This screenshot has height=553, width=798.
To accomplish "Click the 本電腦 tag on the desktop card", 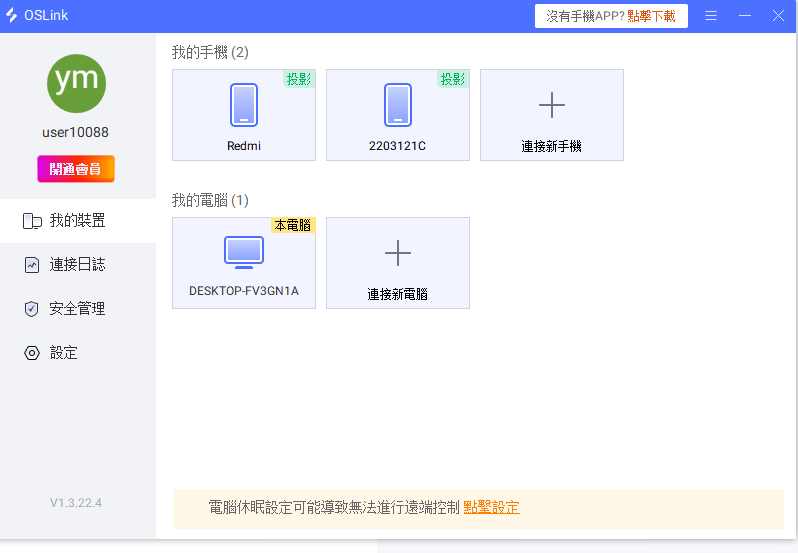I will tap(293, 226).
